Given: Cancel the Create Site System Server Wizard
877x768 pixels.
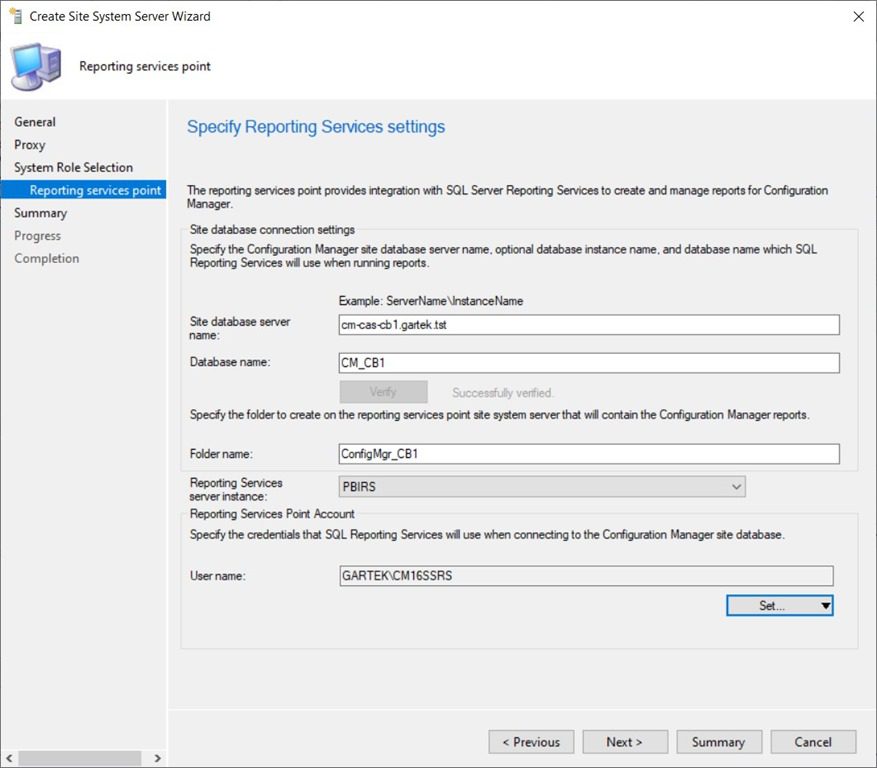Looking at the screenshot, I should coord(813,741).
